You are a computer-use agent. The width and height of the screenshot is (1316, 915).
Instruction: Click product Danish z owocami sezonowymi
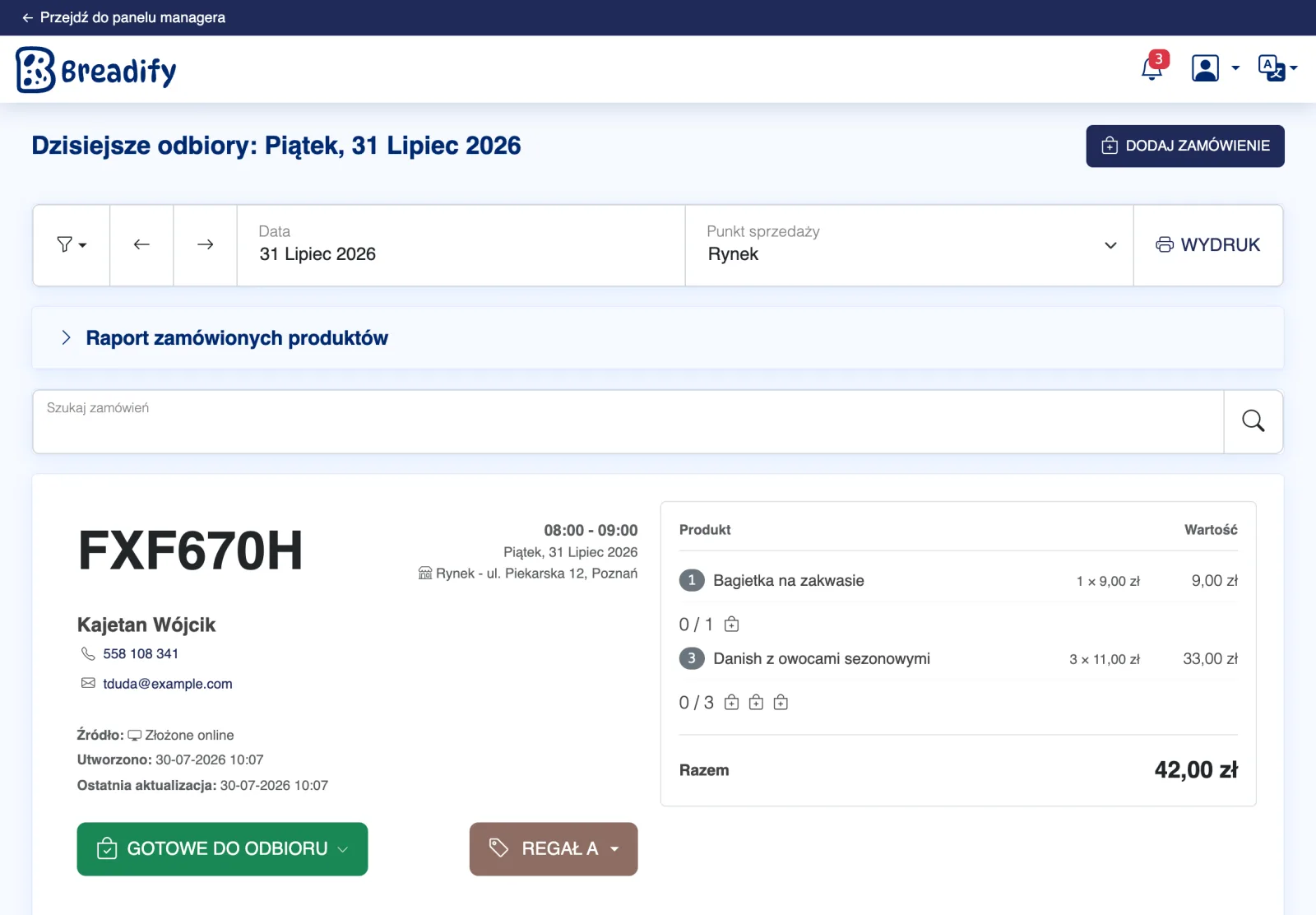(822, 659)
